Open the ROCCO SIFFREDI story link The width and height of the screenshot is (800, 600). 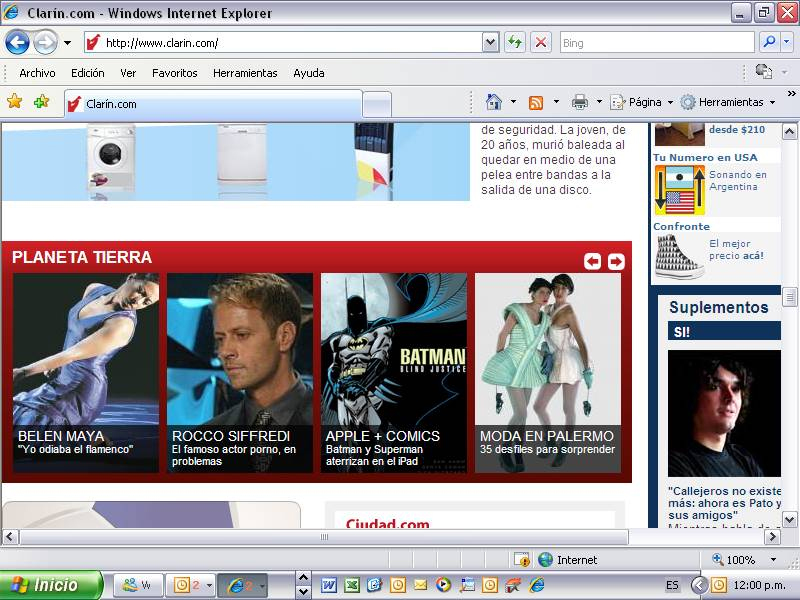(231, 436)
